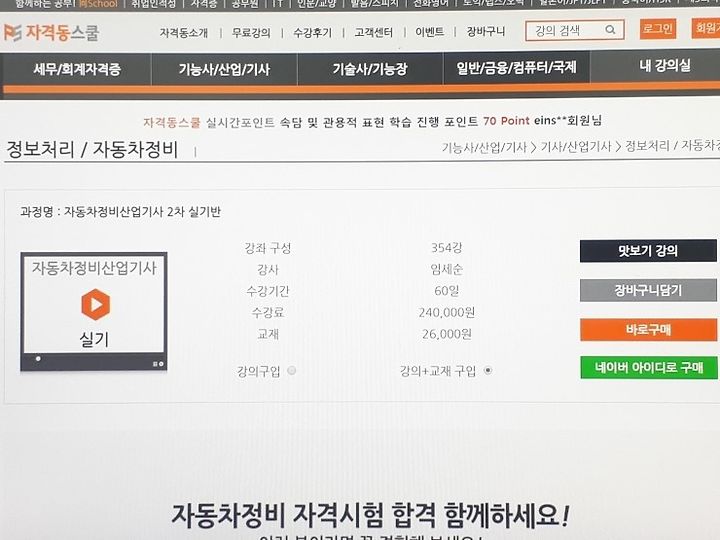Viewport: 720px width, 540px height.
Task: Open the 세무/회계자격증 menu
Action: (77, 69)
